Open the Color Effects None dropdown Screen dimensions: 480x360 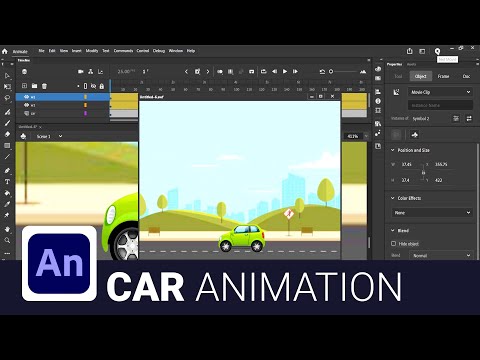432,213
